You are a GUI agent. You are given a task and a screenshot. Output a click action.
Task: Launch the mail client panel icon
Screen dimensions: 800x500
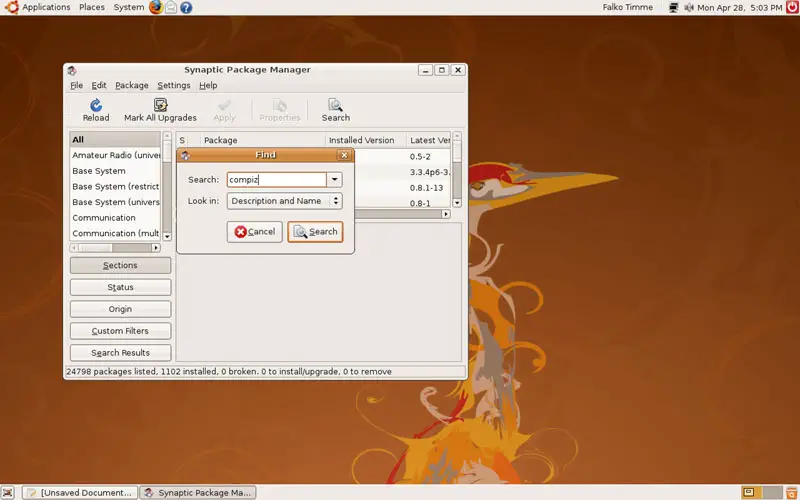pos(171,7)
